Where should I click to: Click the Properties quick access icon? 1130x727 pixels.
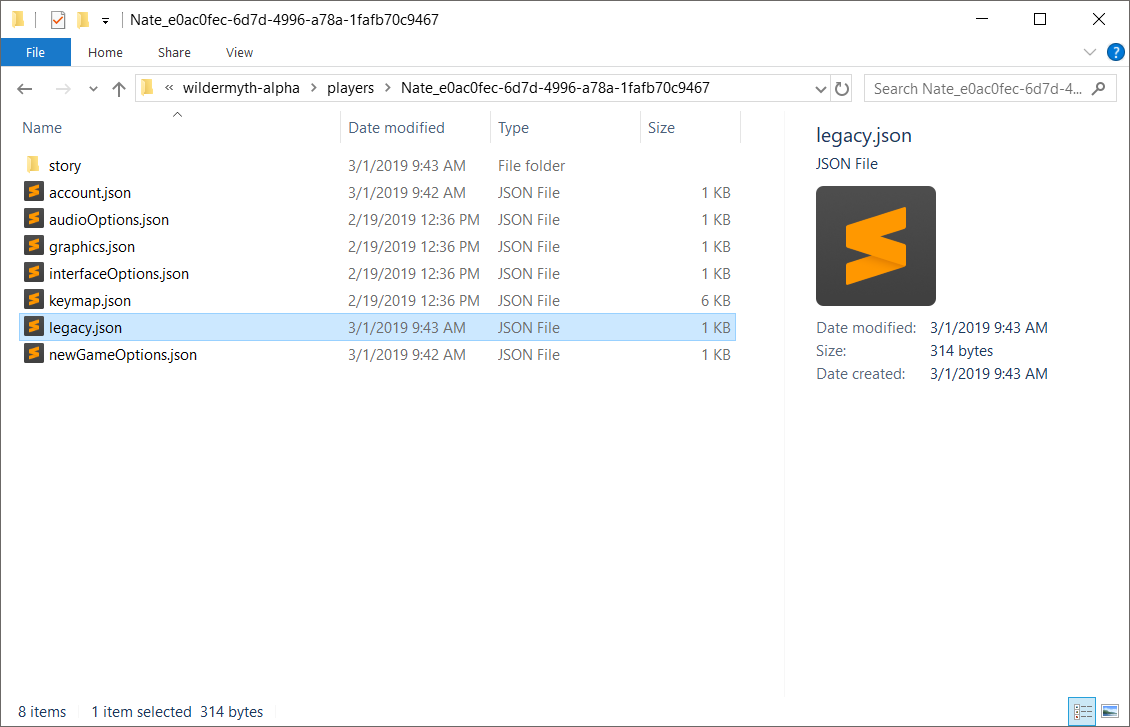click(x=57, y=20)
